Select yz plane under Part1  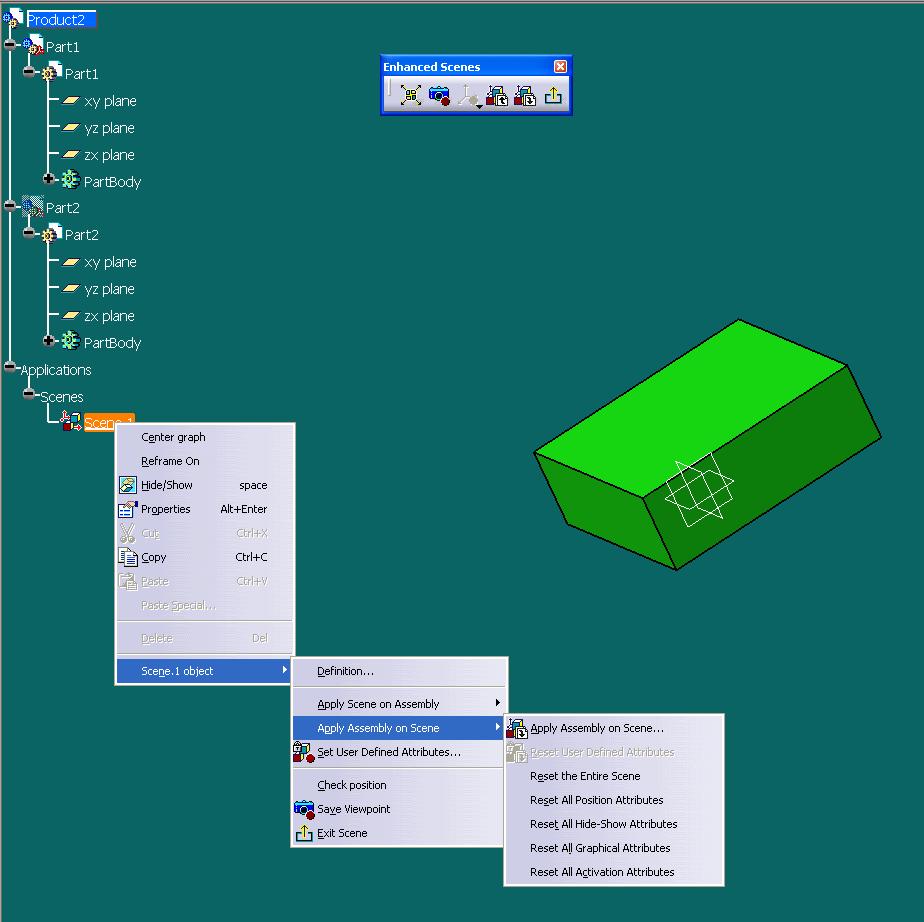[x=109, y=128]
